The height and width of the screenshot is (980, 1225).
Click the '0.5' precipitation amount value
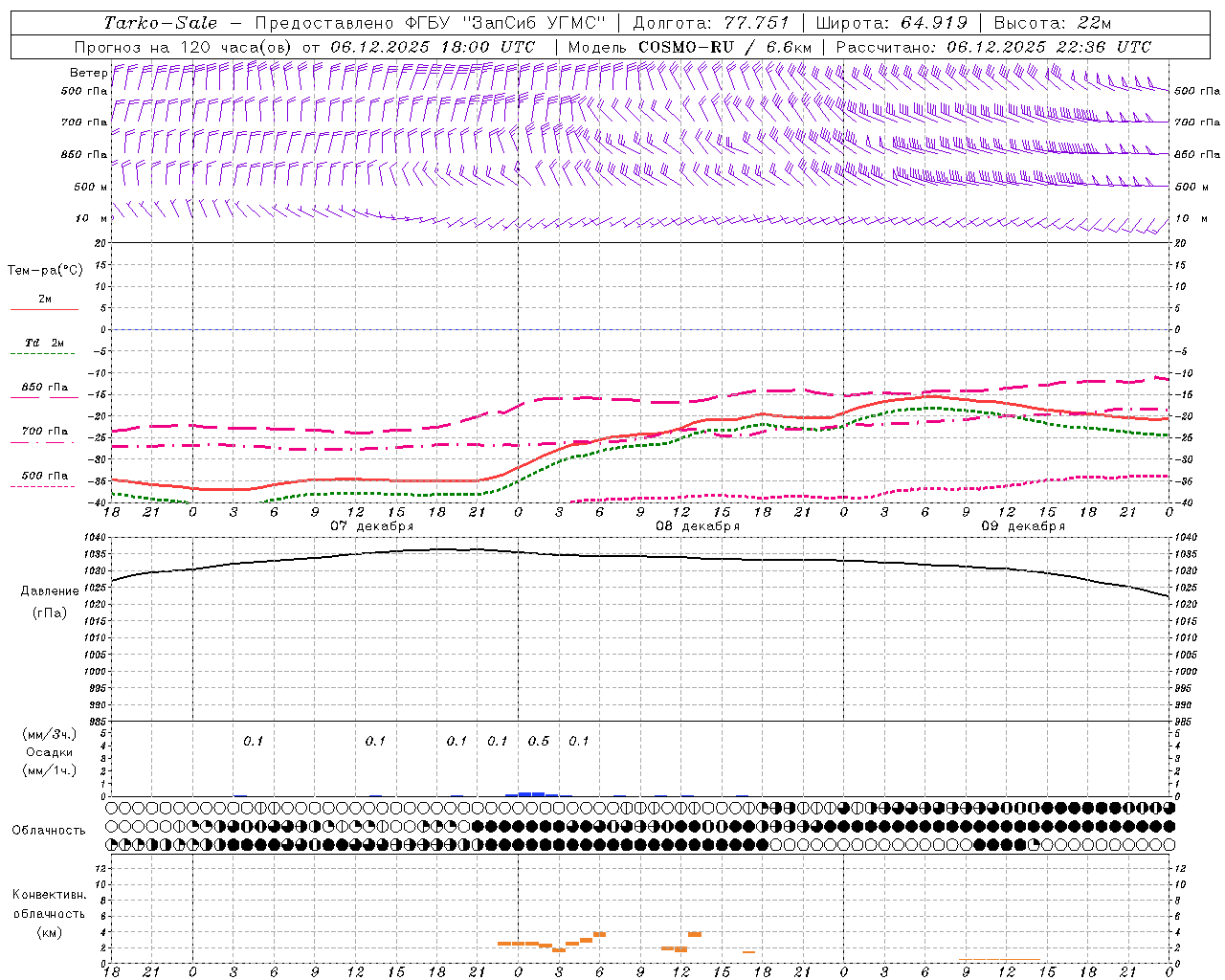(539, 742)
